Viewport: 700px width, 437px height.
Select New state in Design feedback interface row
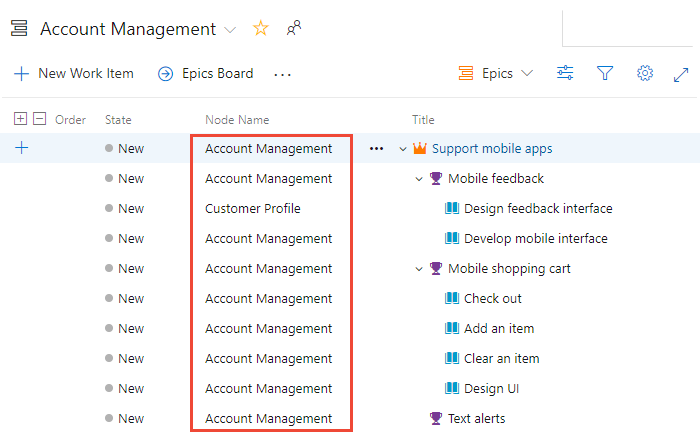click(x=125, y=208)
